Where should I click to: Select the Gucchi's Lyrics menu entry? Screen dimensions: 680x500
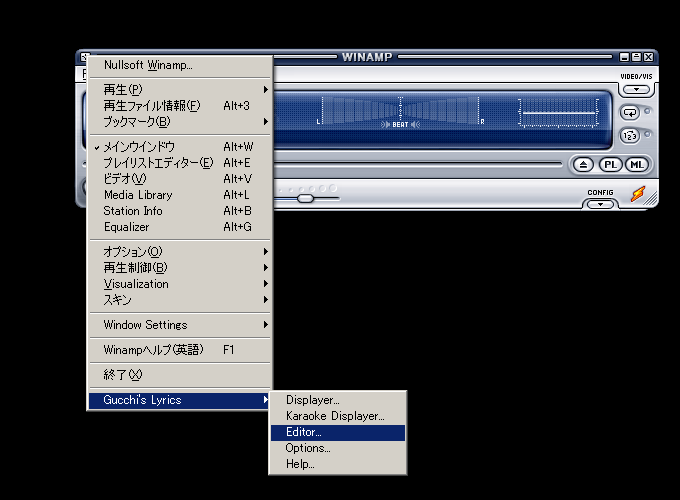click(x=180, y=400)
